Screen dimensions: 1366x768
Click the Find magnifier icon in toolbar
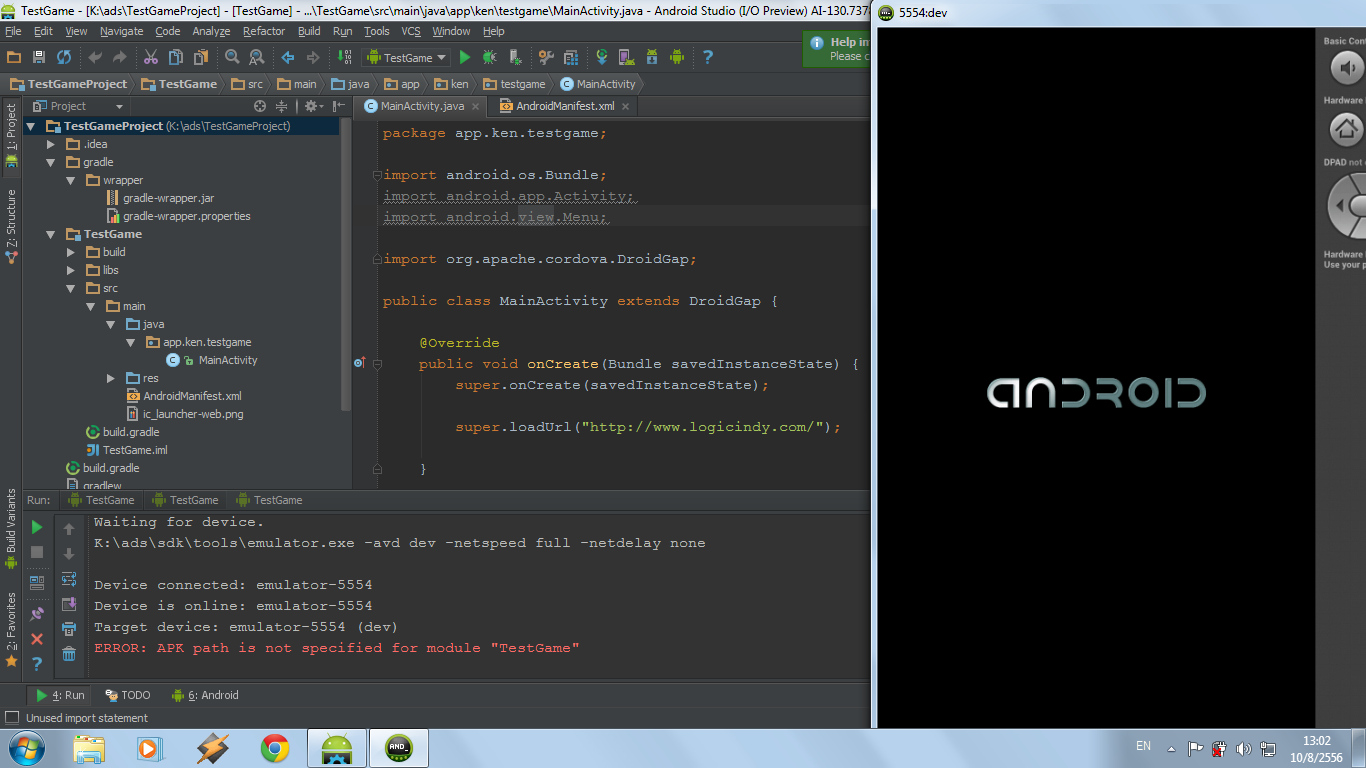coord(232,57)
